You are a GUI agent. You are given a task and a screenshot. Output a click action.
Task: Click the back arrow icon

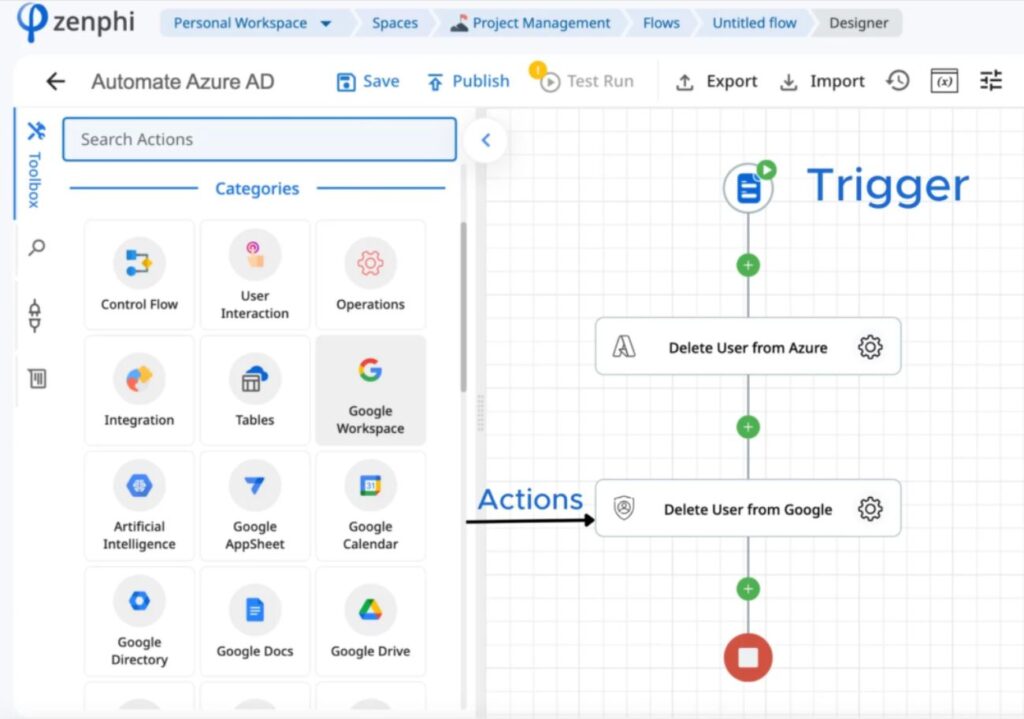pos(56,82)
